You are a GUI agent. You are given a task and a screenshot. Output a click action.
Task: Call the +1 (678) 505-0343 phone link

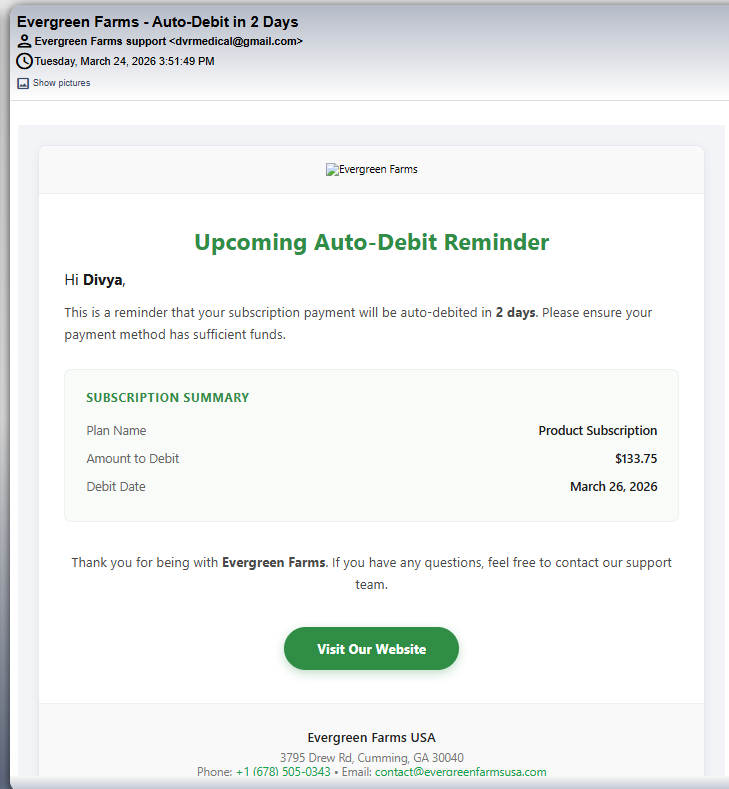[x=283, y=772]
